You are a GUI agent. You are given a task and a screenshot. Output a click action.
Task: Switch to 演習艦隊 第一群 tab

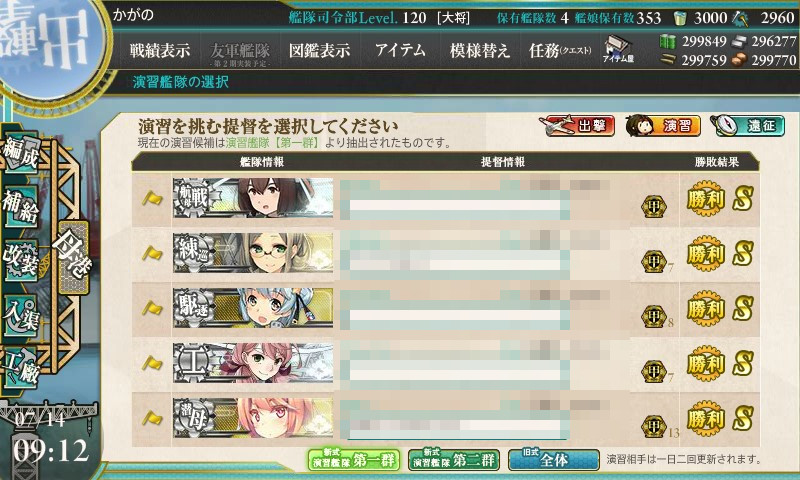click(x=353, y=460)
